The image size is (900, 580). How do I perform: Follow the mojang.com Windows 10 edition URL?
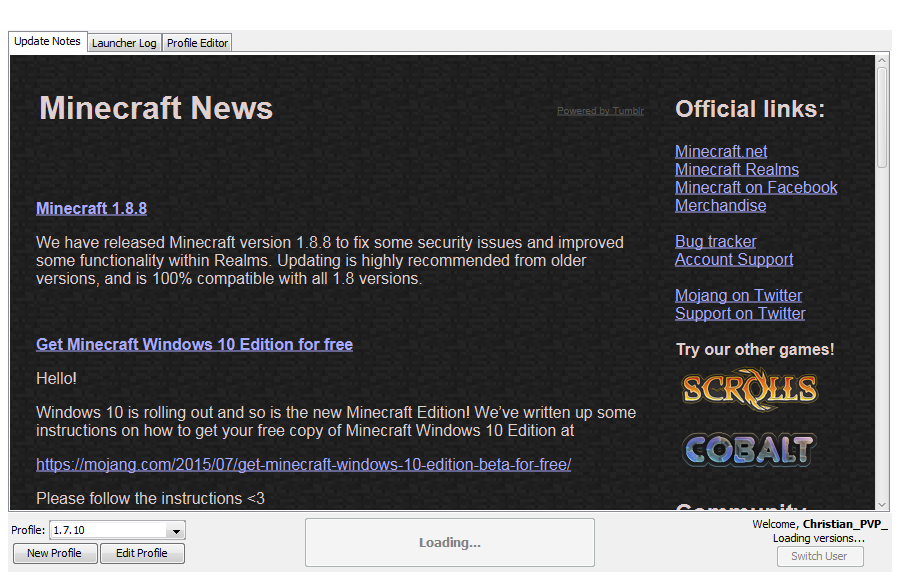[303, 465]
